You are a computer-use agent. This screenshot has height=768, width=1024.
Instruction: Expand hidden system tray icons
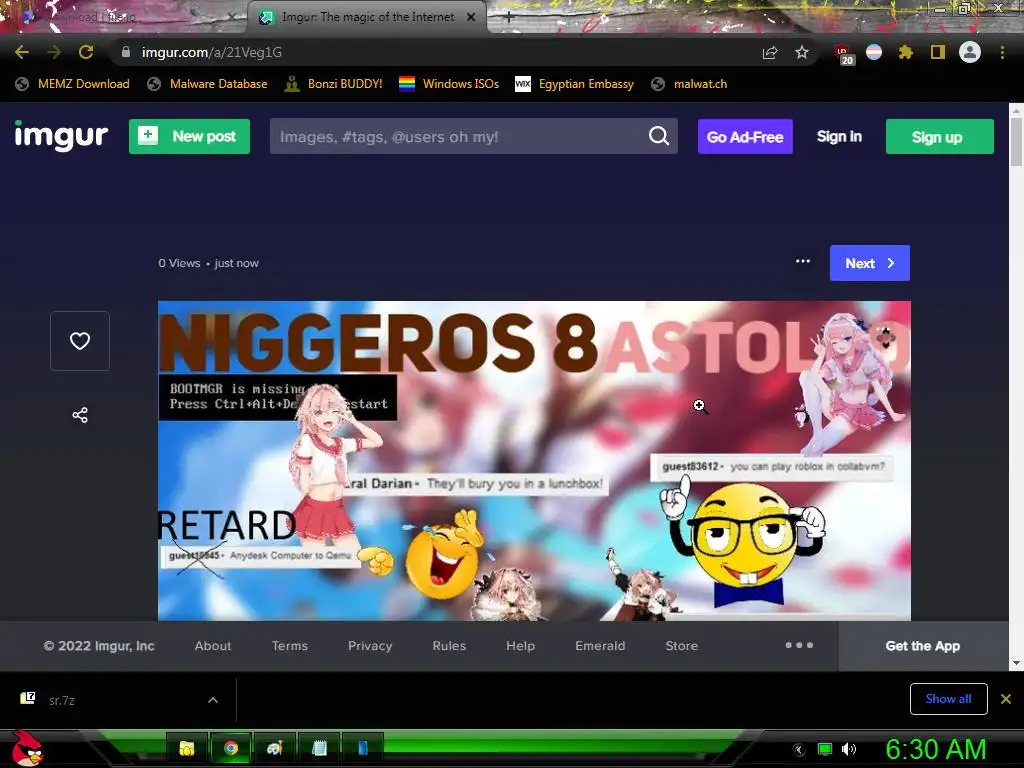pos(799,749)
